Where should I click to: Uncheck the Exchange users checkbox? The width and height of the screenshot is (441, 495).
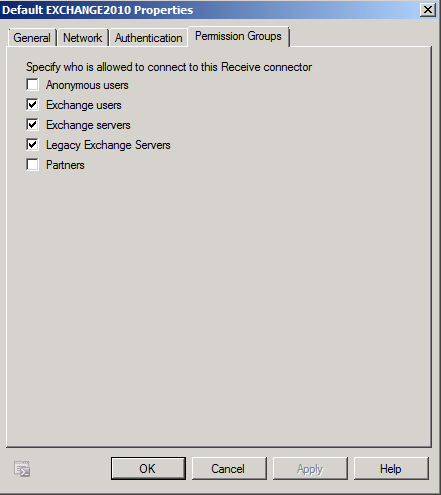point(32,105)
